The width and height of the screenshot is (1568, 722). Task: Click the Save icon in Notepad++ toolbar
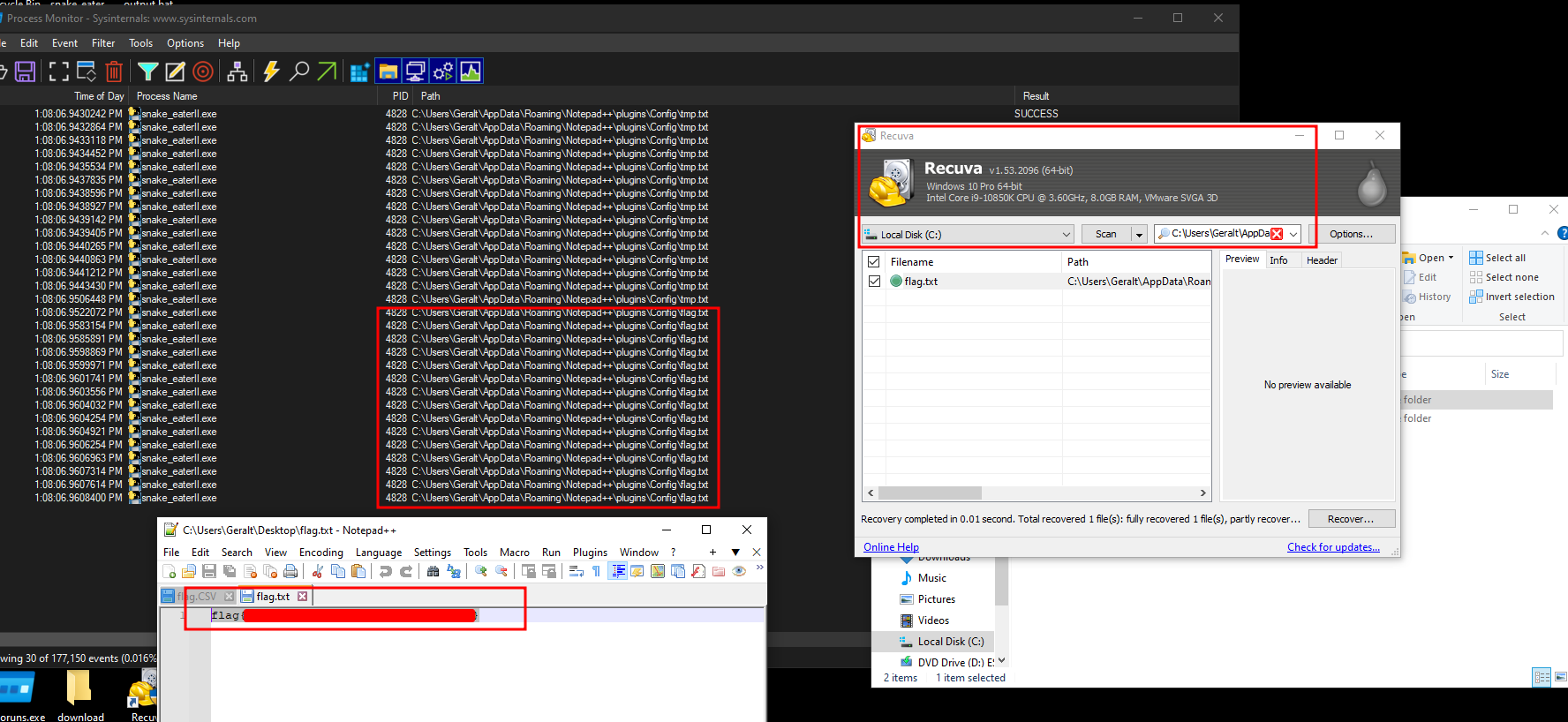coord(209,571)
